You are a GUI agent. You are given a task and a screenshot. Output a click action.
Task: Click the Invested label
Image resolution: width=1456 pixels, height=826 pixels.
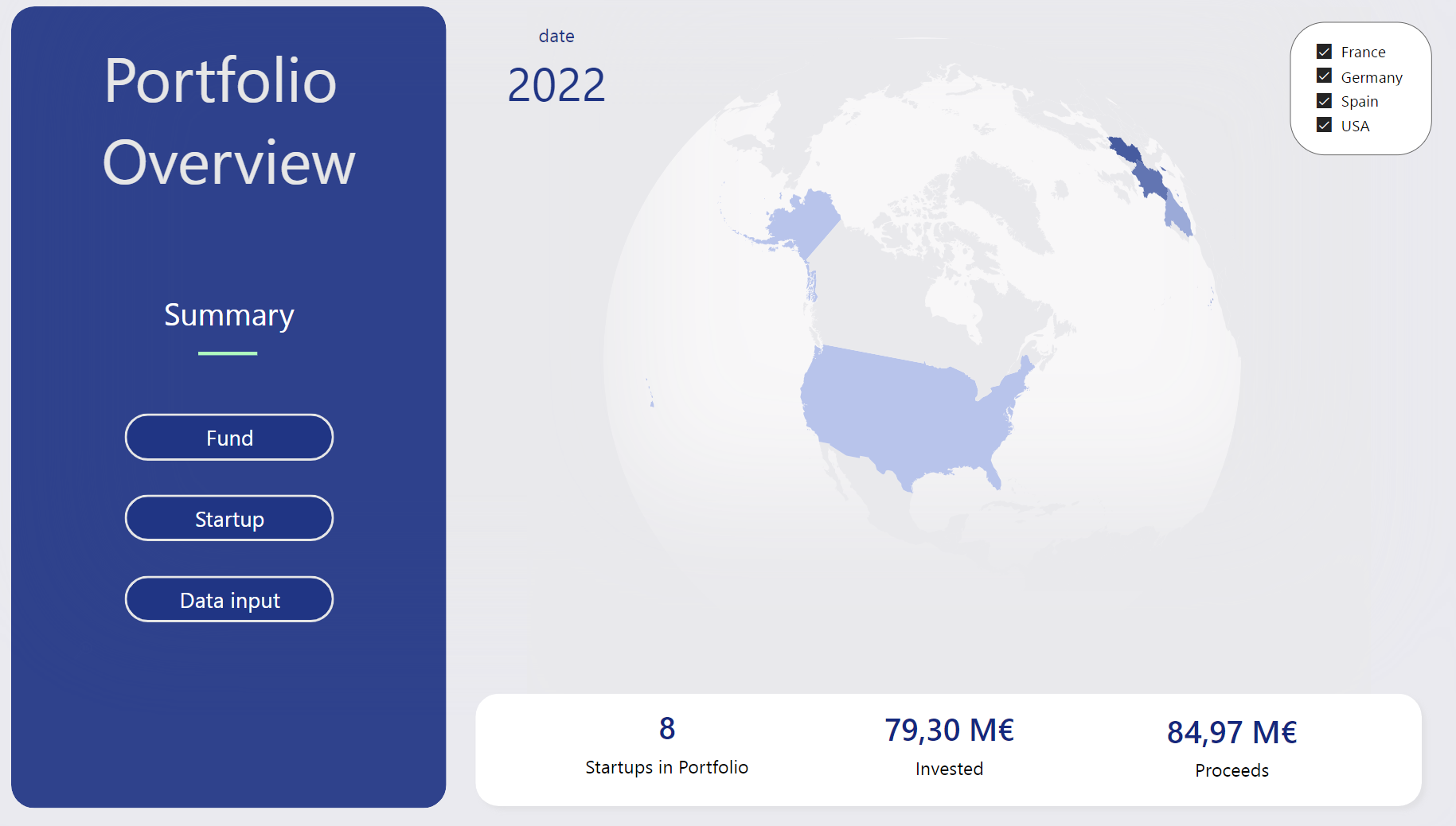(949, 769)
